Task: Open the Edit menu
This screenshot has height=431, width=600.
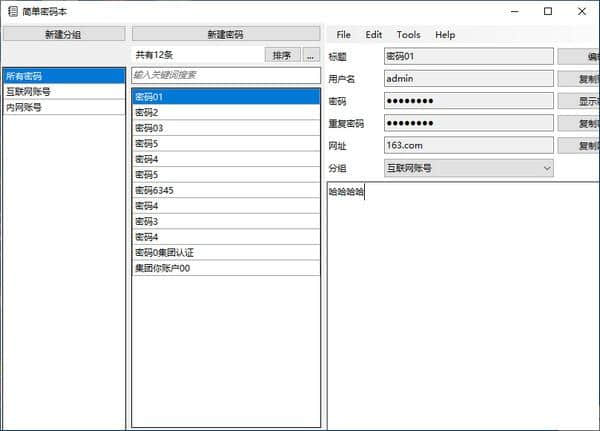Action: [374, 34]
